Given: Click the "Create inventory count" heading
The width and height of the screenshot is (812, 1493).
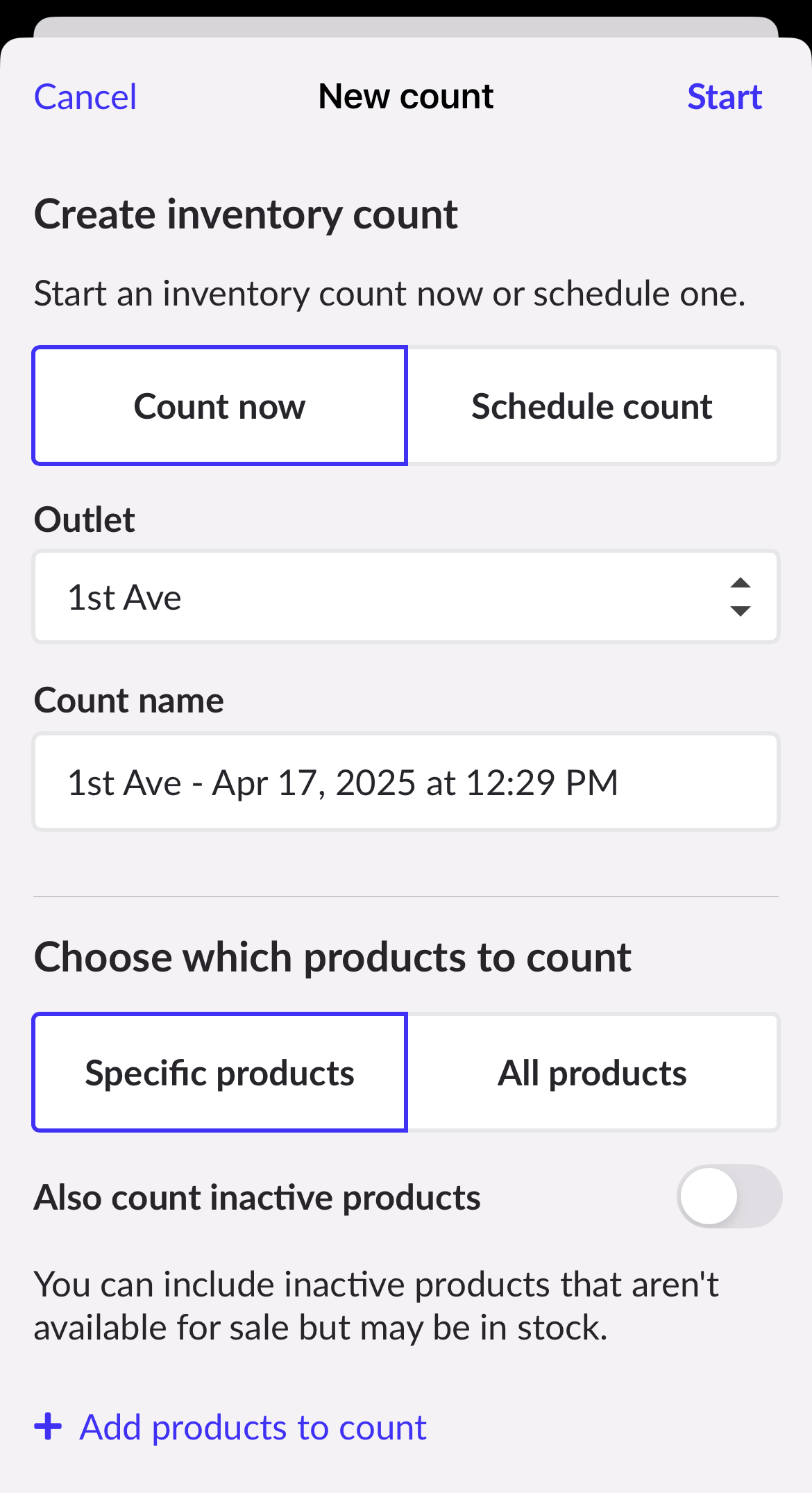Looking at the screenshot, I should point(246,215).
